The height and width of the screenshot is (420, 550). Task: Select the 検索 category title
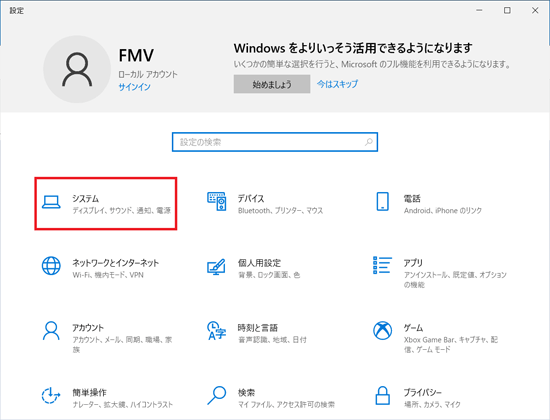(246, 393)
